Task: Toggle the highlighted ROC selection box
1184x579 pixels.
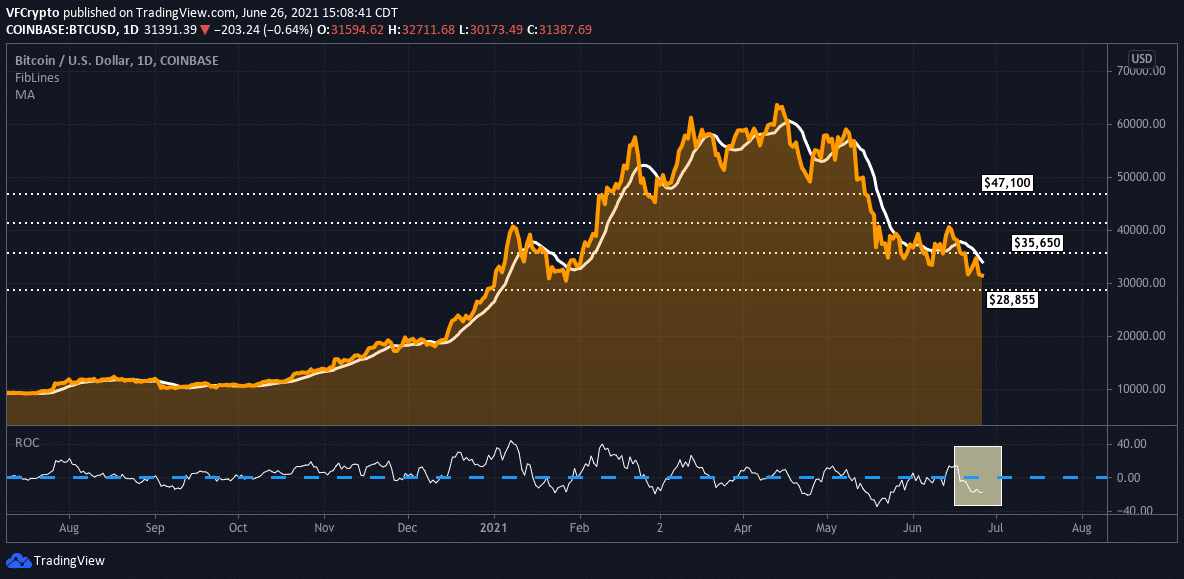Action: tap(977, 476)
